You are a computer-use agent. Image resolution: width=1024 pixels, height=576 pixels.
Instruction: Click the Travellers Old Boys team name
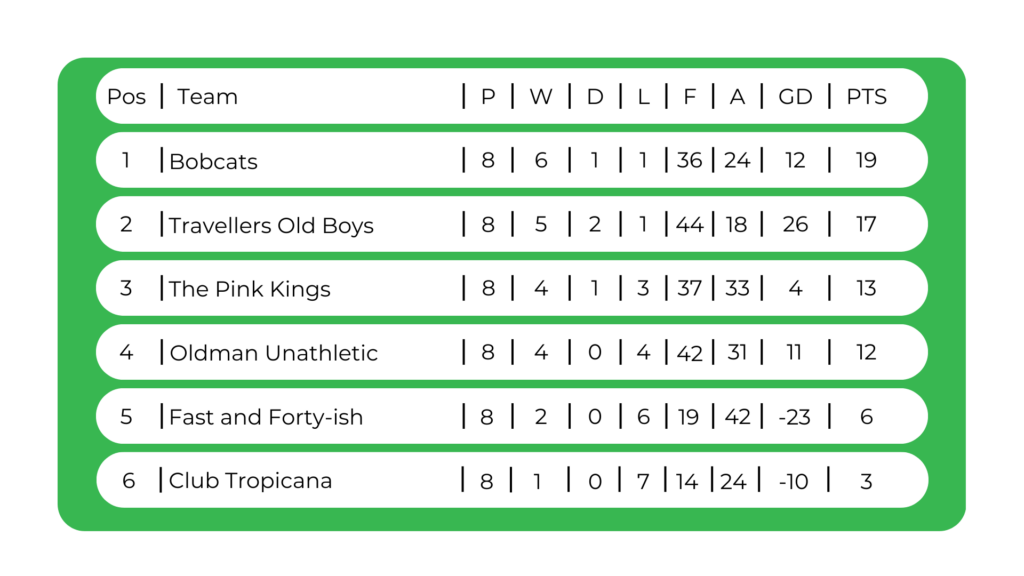pos(271,225)
